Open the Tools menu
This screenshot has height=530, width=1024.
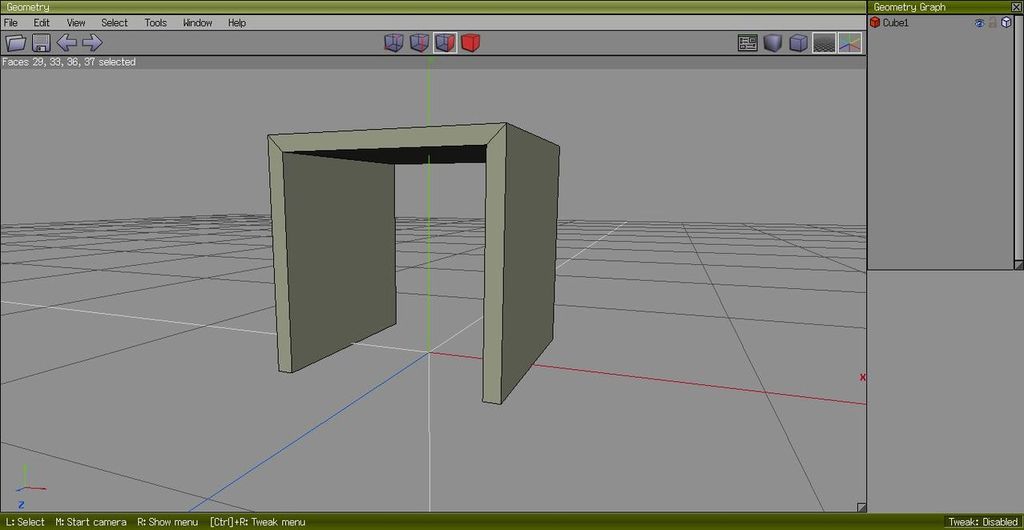(x=155, y=22)
